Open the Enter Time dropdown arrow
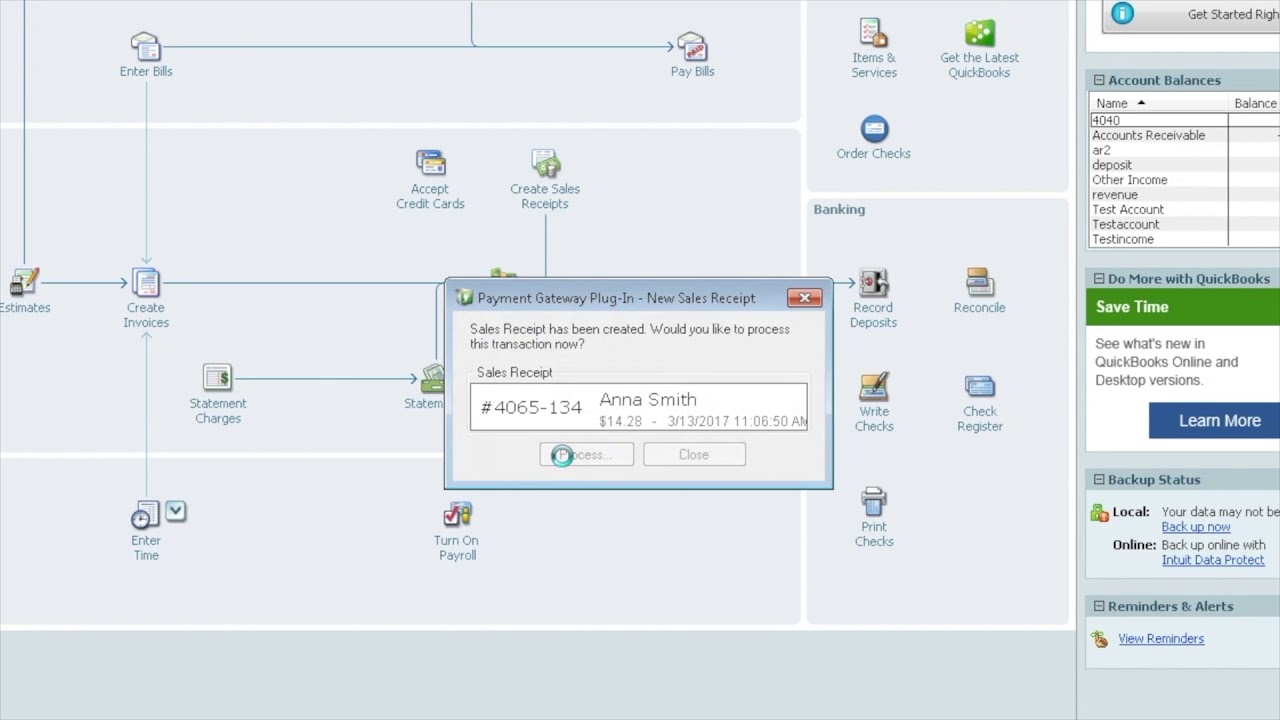This screenshot has height=720, width=1280. [175, 511]
